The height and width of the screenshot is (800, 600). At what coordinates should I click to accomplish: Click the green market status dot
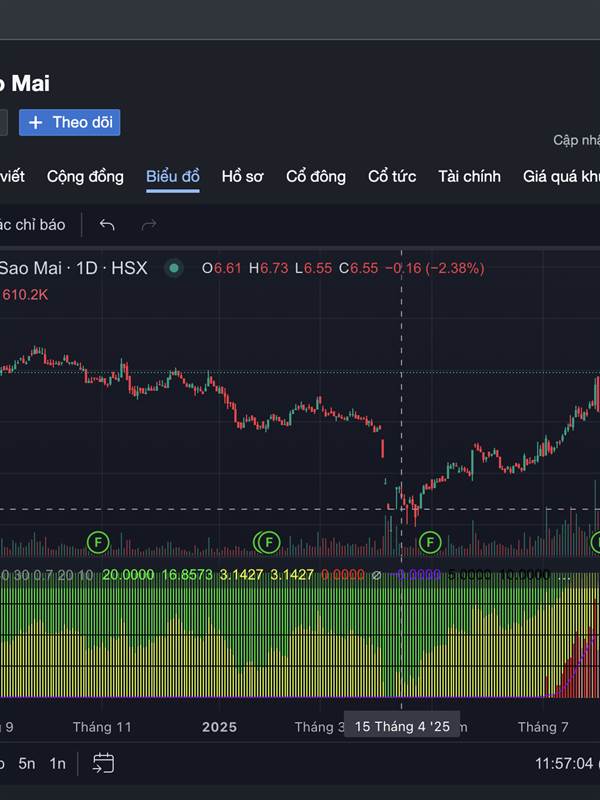tap(174, 268)
